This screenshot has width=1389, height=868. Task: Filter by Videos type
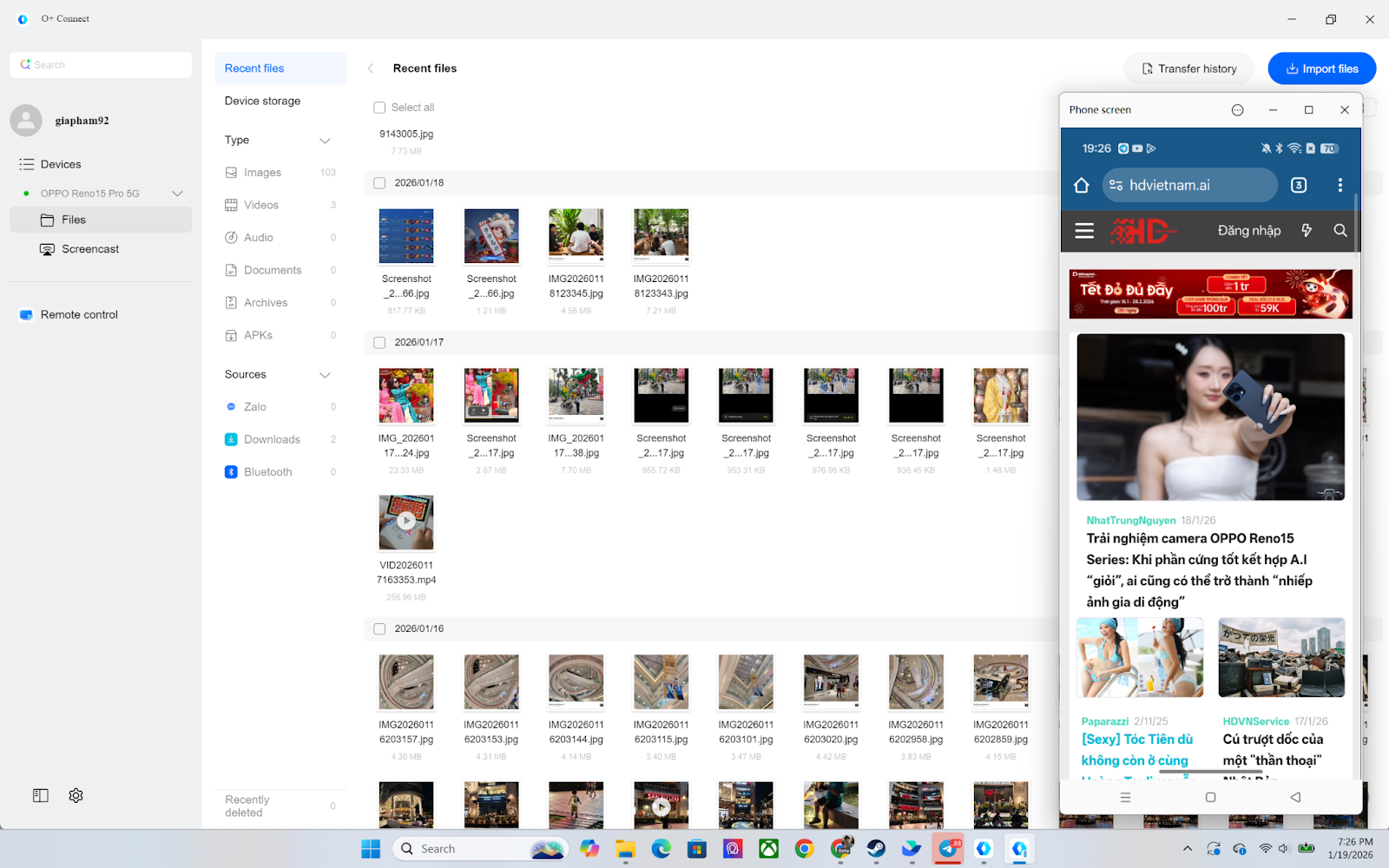pos(280,205)
